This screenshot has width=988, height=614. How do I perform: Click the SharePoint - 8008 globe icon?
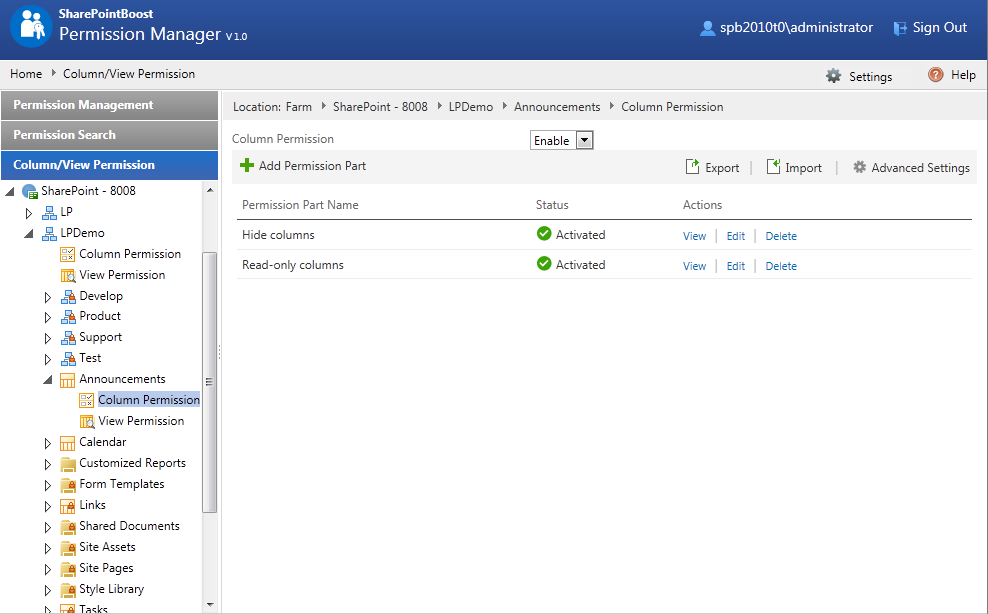tap(30, 191)
